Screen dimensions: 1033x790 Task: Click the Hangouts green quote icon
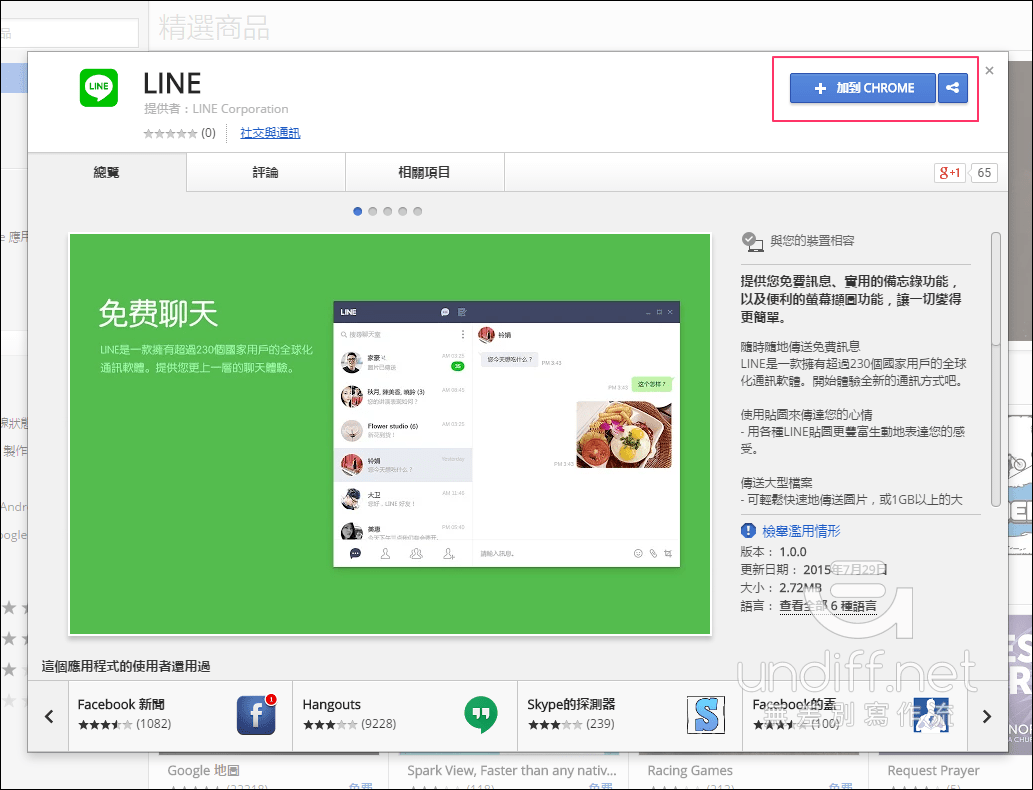pyautogui.click(x=481, y=715)
